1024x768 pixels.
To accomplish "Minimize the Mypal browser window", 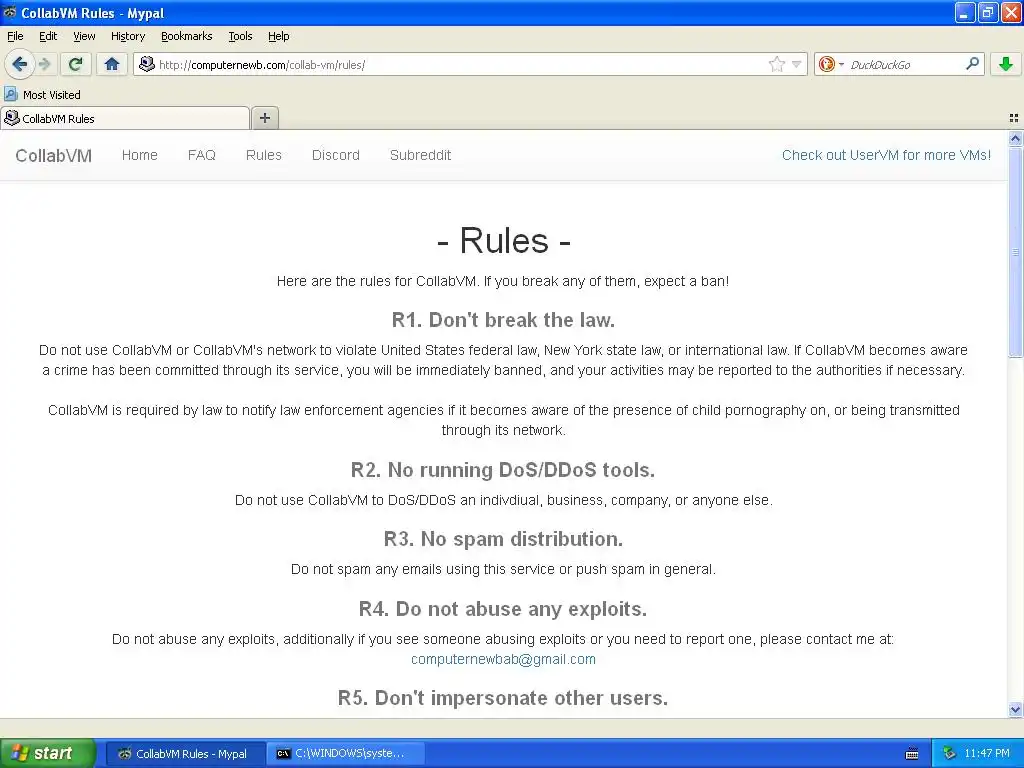I will (x=965, y=13).
